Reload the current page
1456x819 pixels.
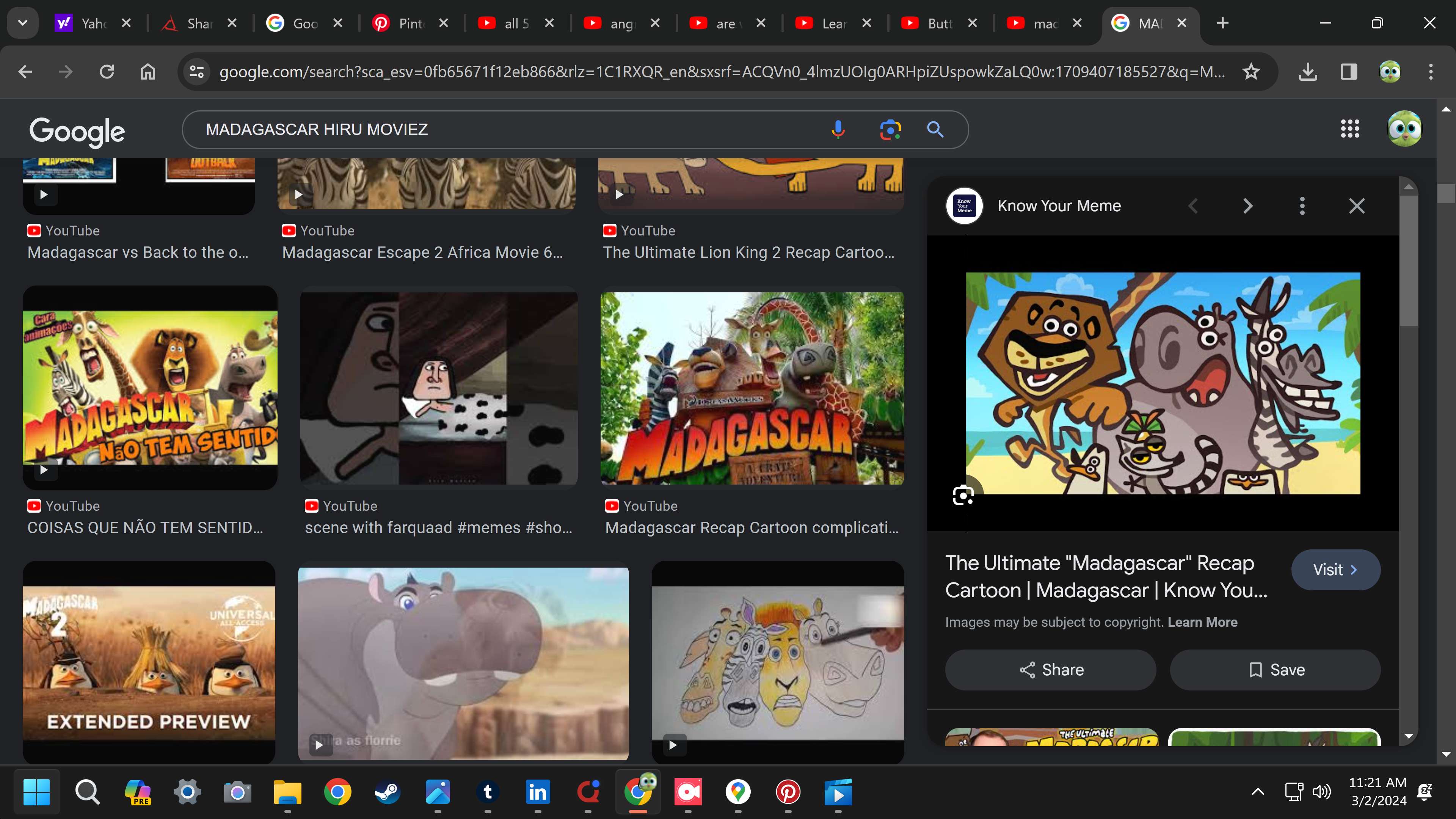pos(107,72)
